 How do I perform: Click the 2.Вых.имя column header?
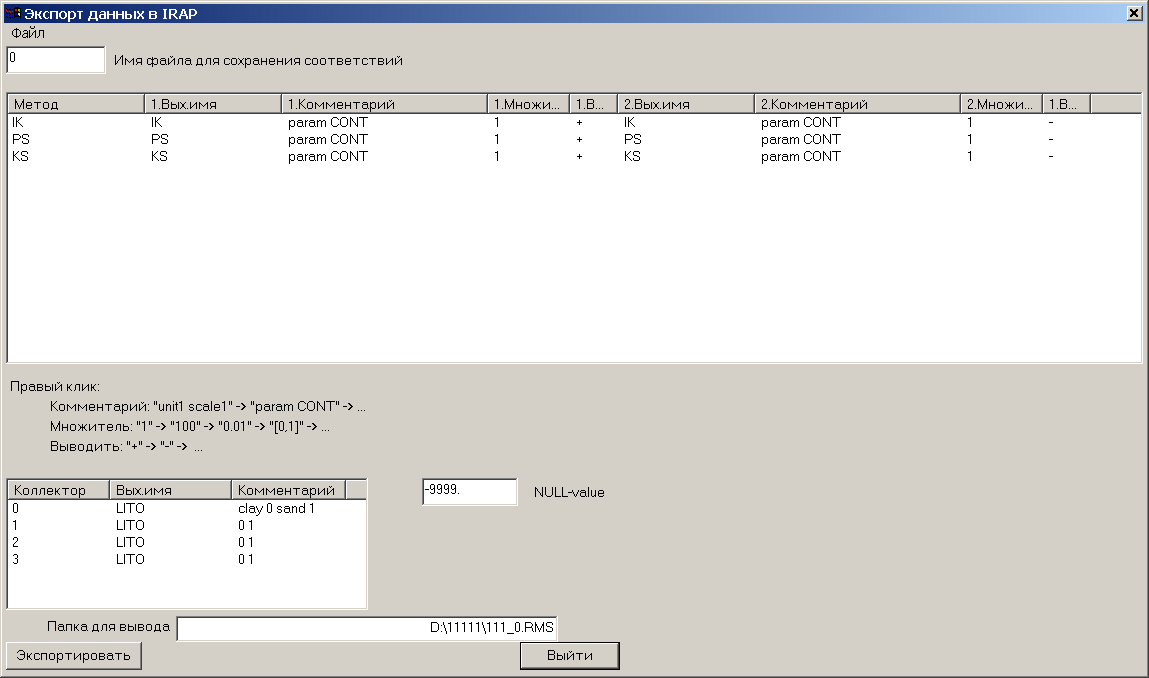tap(686, 104)
